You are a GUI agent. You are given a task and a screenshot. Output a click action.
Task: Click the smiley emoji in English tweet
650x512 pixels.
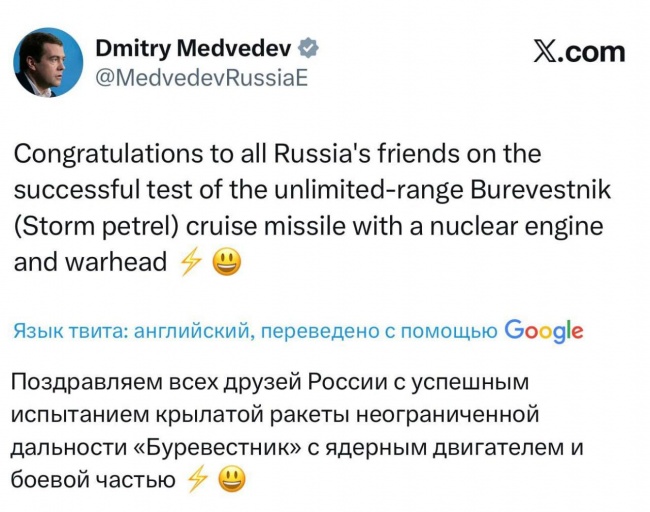[226, 263]
